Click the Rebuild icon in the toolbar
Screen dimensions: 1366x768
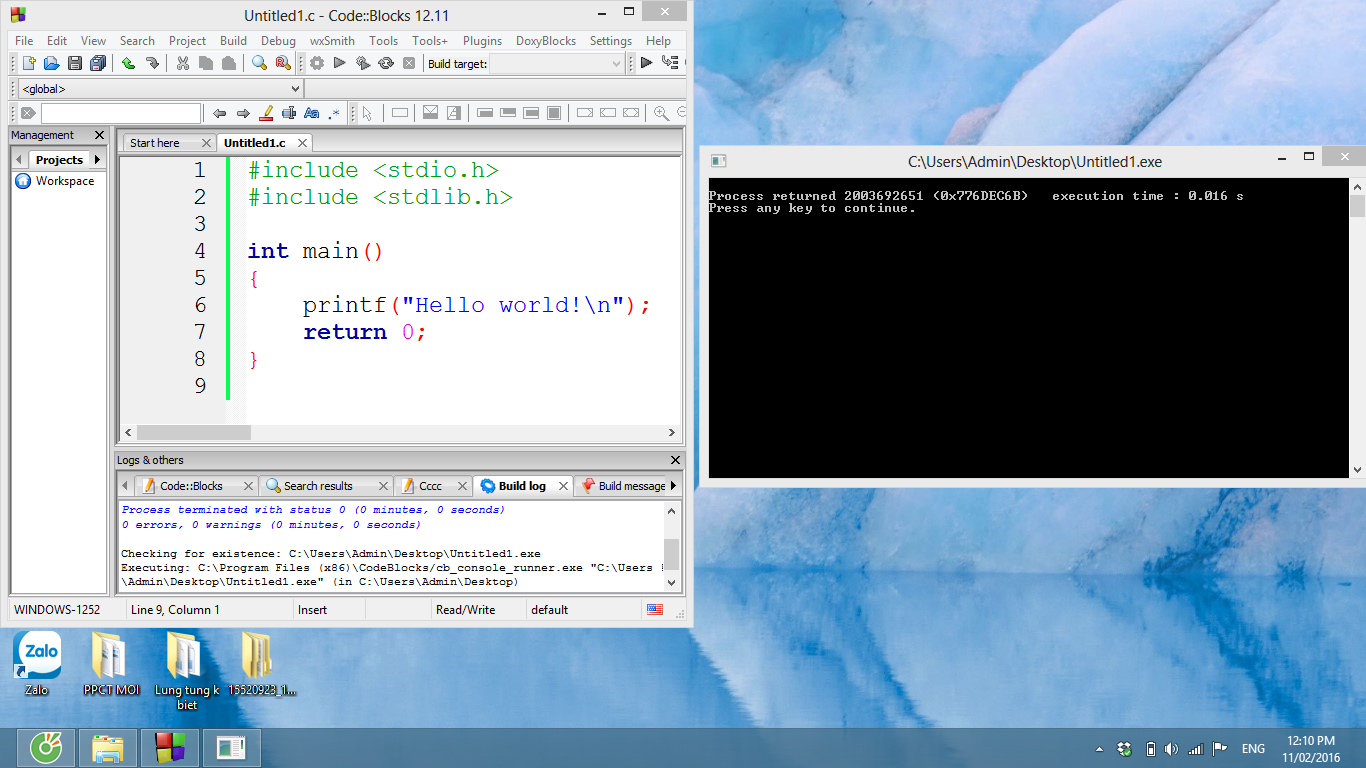[386, 63]
